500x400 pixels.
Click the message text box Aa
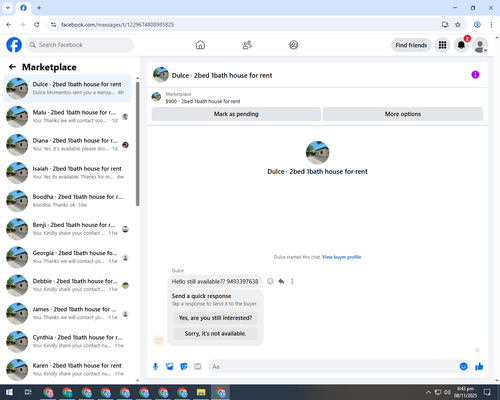(x=333, y=367)
